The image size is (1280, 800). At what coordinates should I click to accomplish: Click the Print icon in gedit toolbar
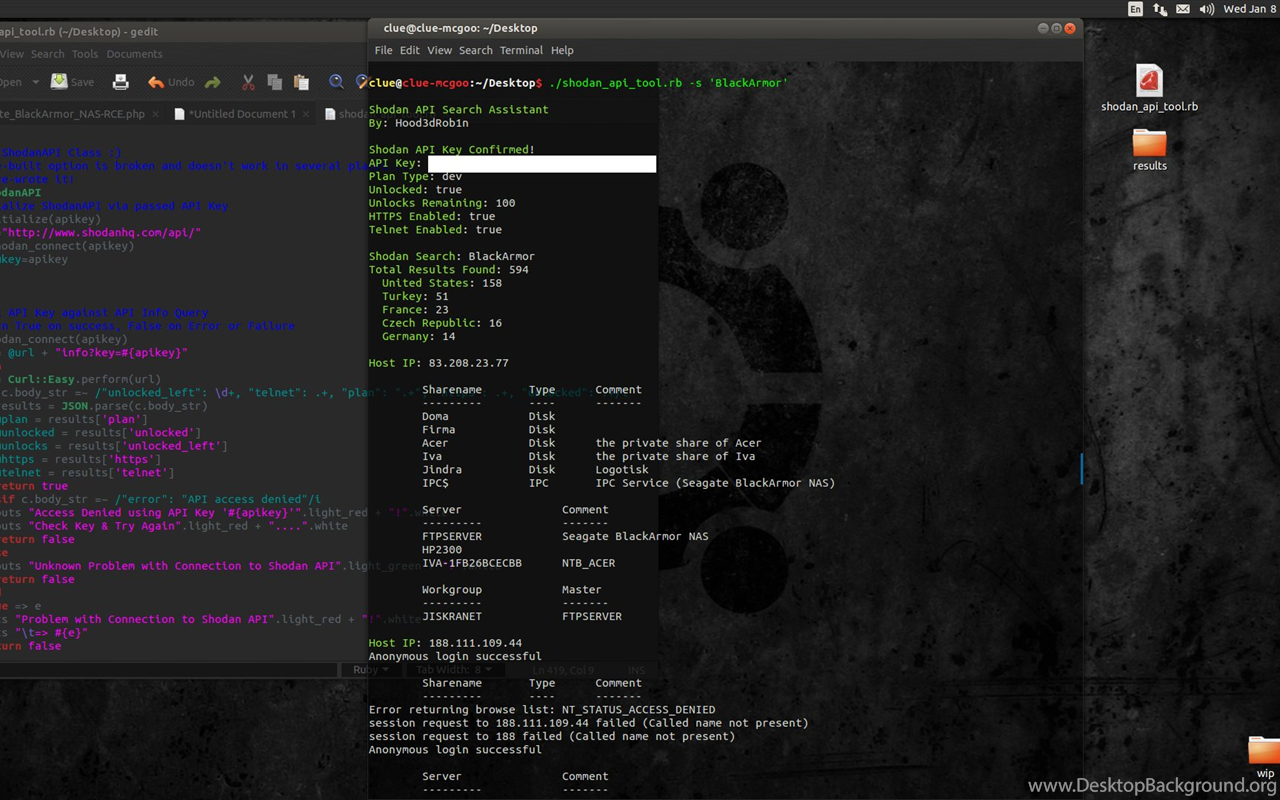(120, 82)
